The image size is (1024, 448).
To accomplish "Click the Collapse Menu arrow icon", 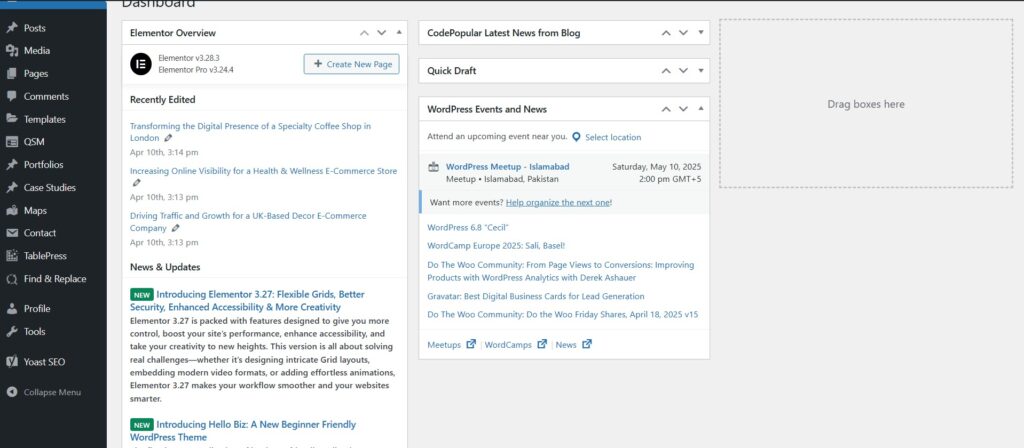I will (x=12, y=392).
